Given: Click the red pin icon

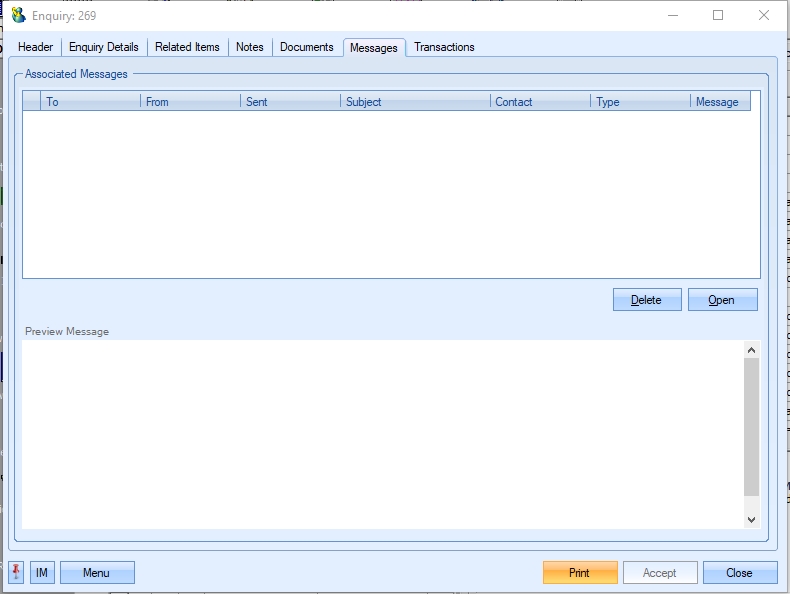Looking at the screenshot, I should [17, 572].
